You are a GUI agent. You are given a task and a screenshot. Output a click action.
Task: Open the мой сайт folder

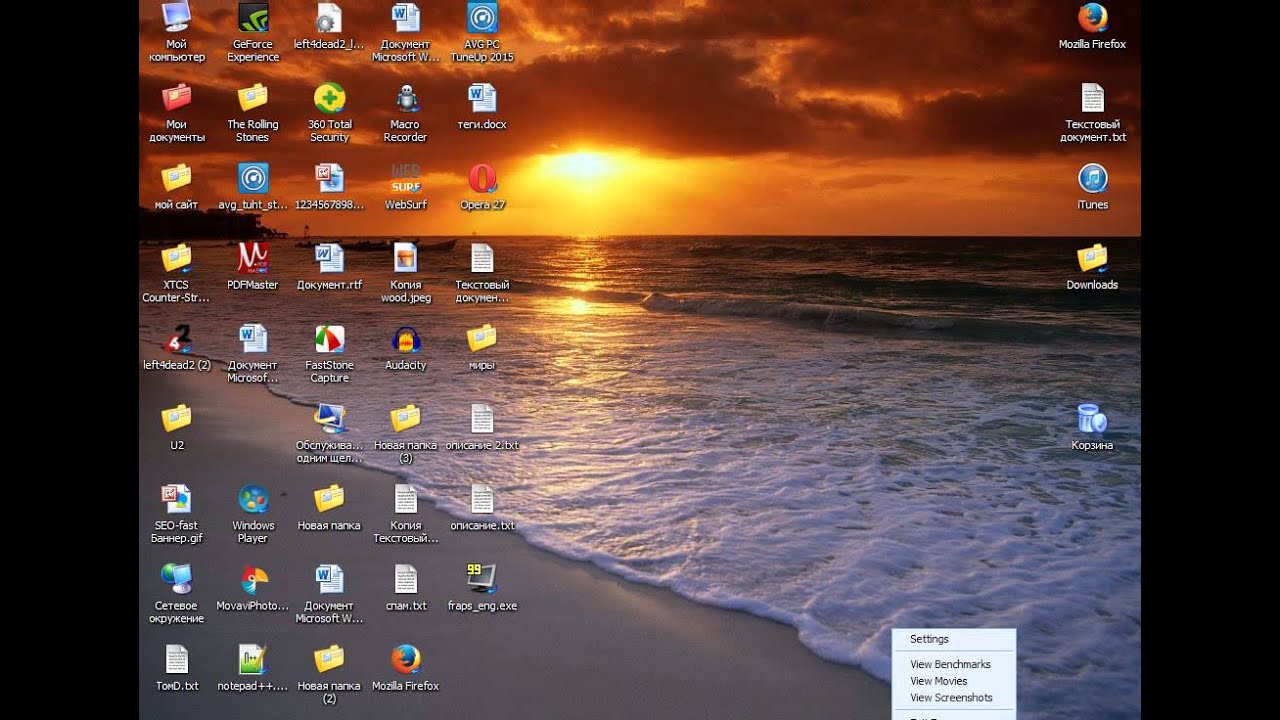click(177, 187)
